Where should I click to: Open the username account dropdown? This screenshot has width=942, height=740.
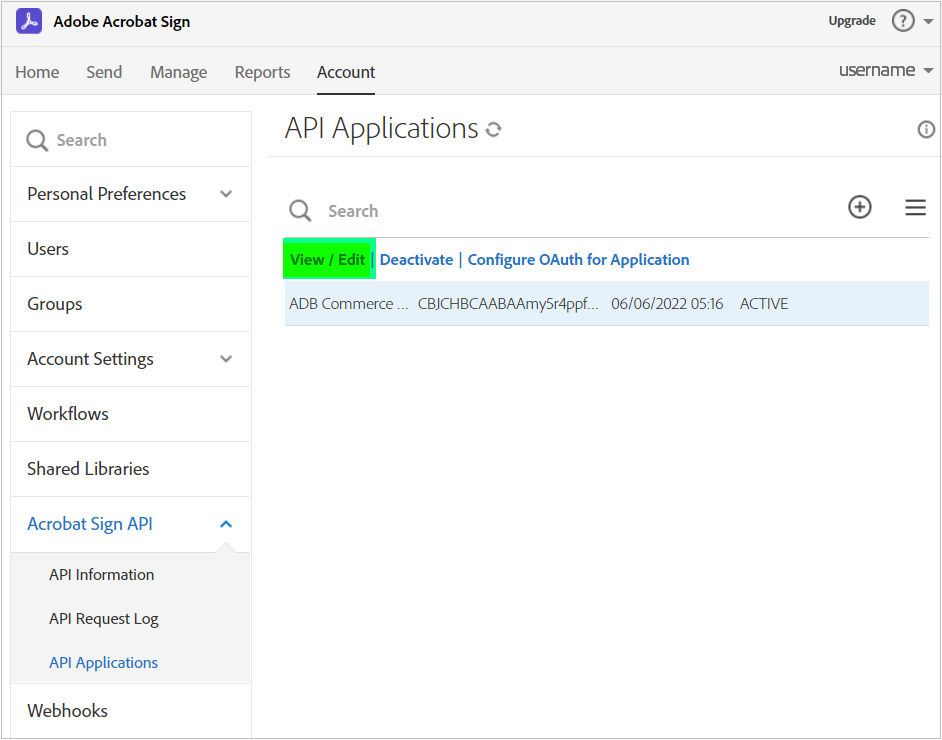pyautogui.click(x=885, y=71)
